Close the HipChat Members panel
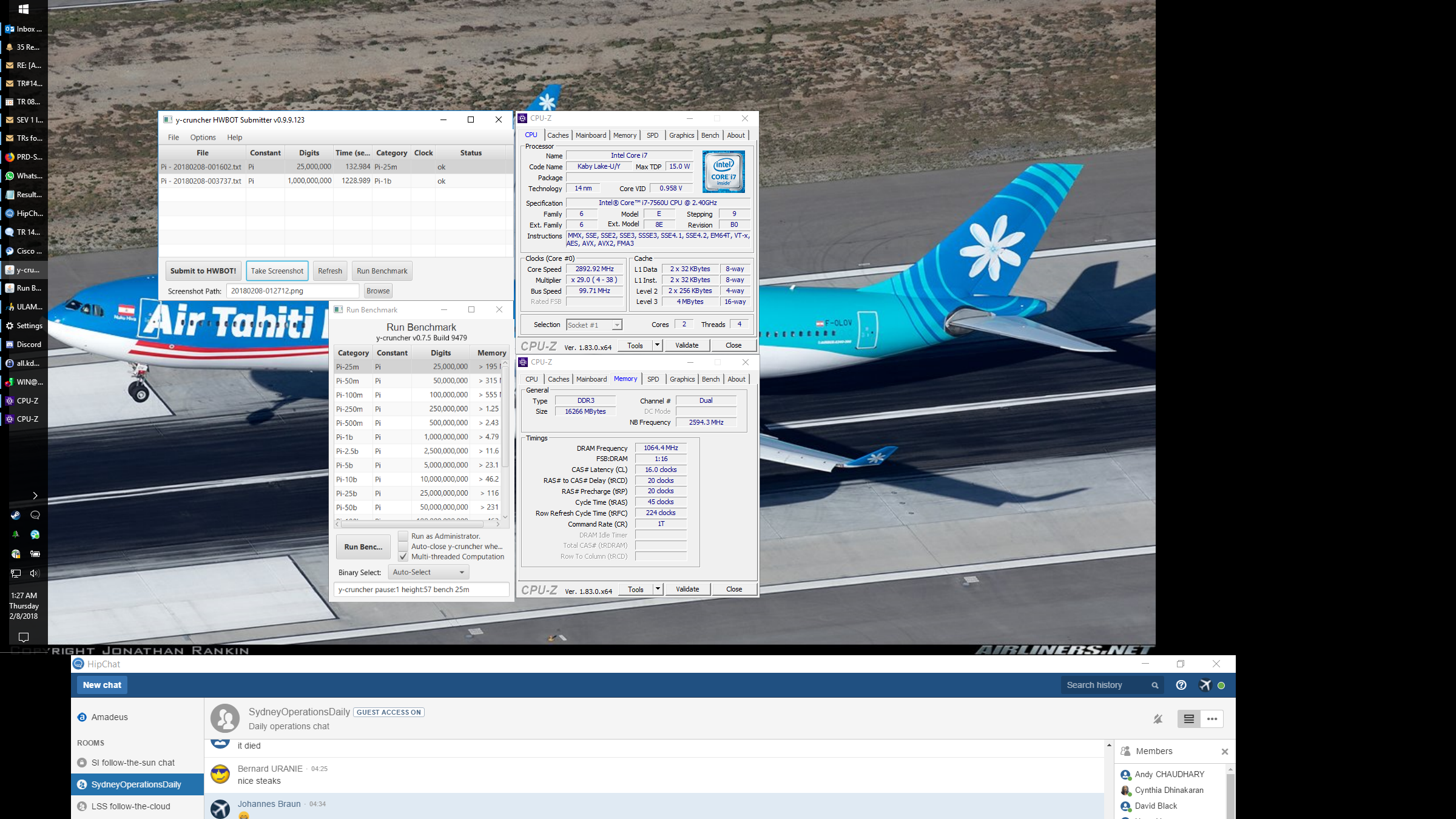Screen dimensions: 1456x819 (x=1225, y=752)
